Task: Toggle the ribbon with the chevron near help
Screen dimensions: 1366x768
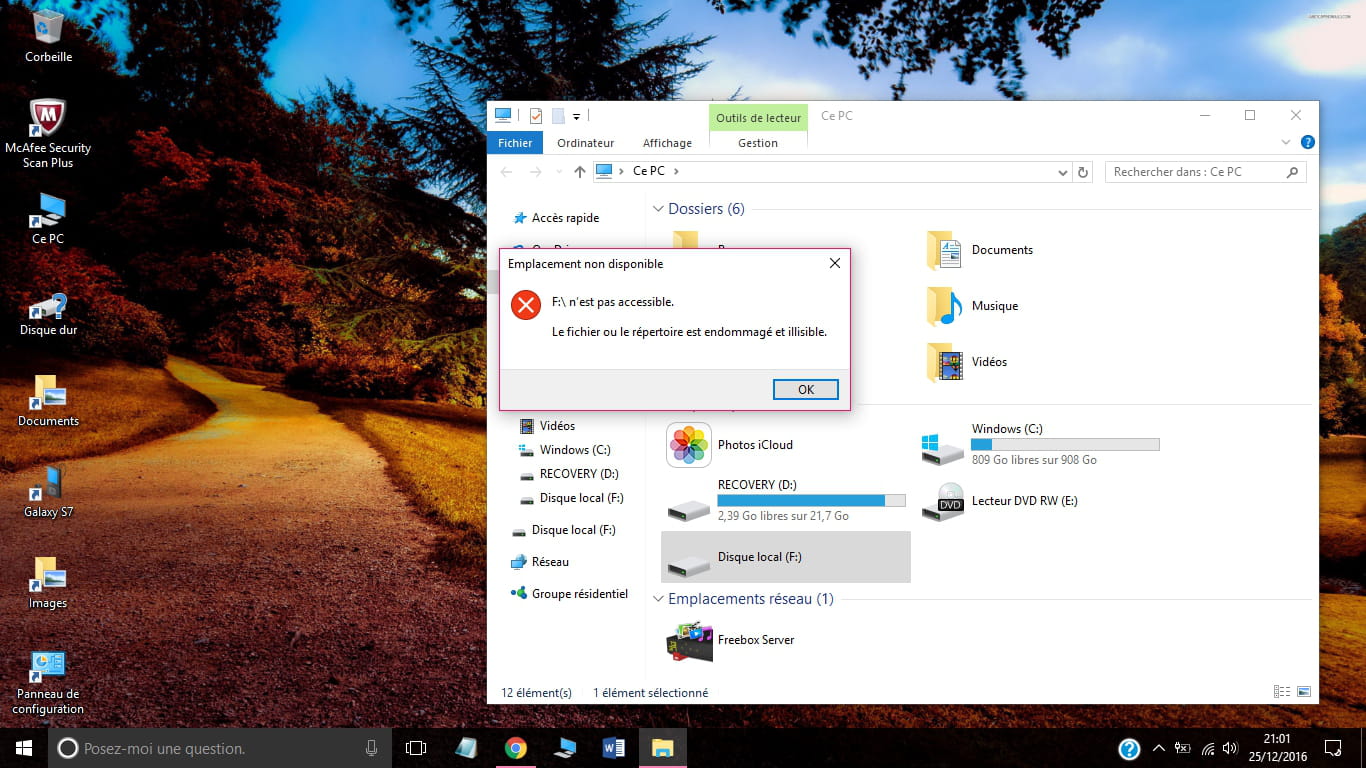Action: [1288, 143]
